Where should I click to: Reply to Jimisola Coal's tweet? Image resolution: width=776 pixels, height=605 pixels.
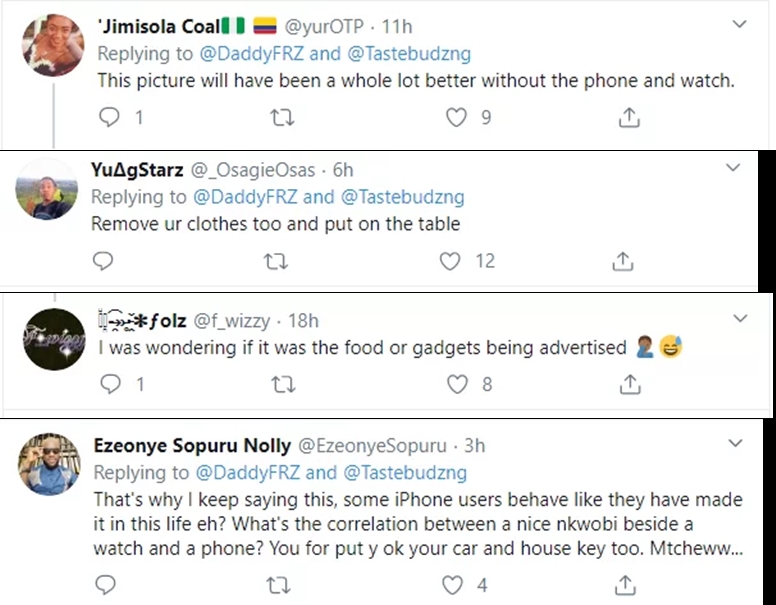click(x=110, y=118)
